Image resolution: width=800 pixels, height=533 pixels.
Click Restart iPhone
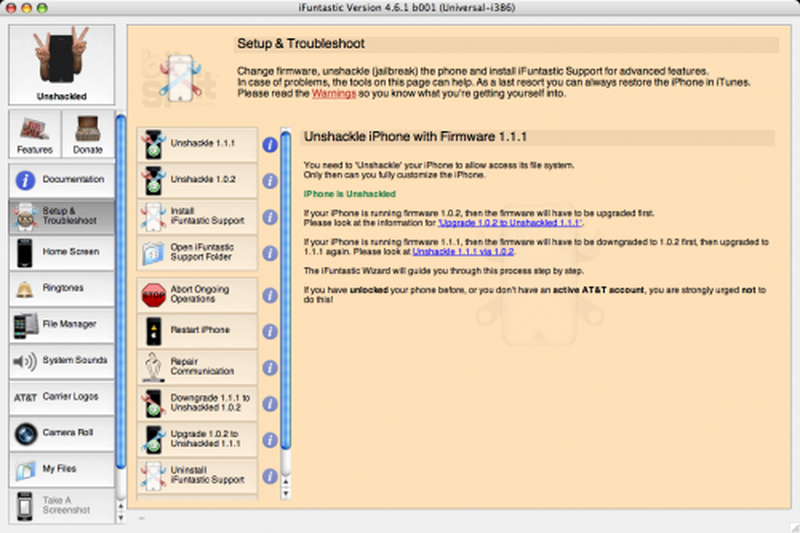tap(197, 331)
